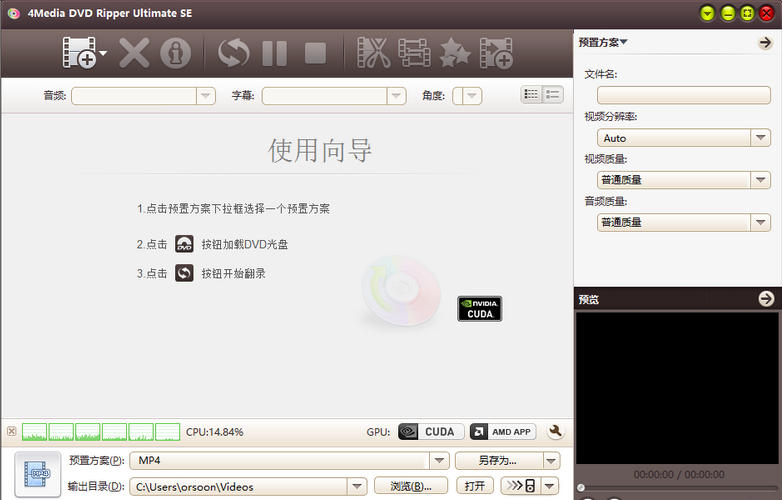This screenshot has height=500, width=782.
Task: Click the 使用向导 guide heading
Action: 320,151
